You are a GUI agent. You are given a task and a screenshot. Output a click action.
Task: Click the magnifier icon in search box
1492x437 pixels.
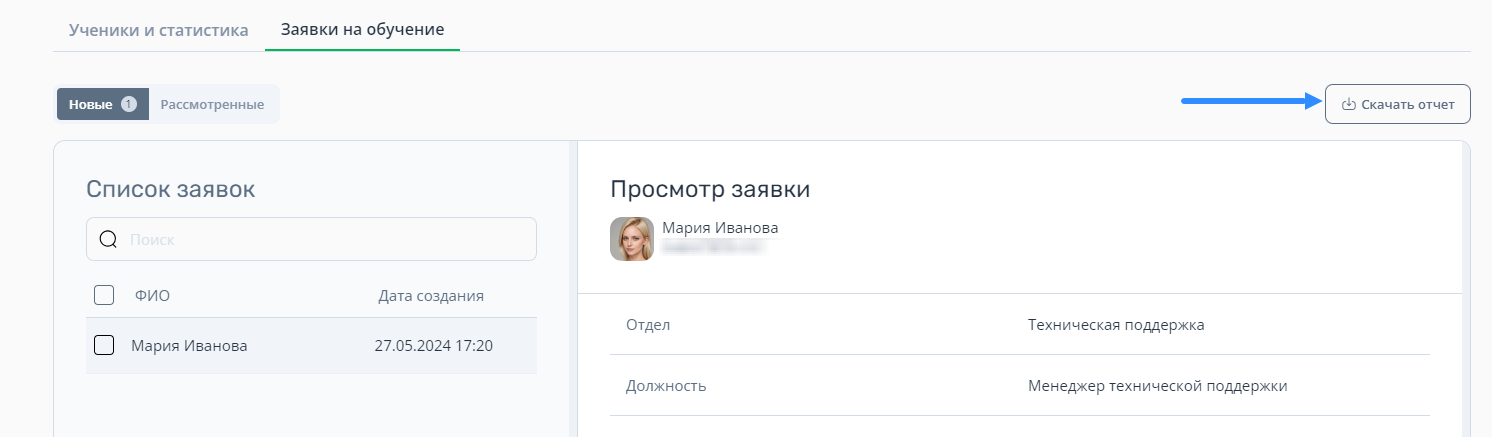(108, 240)
